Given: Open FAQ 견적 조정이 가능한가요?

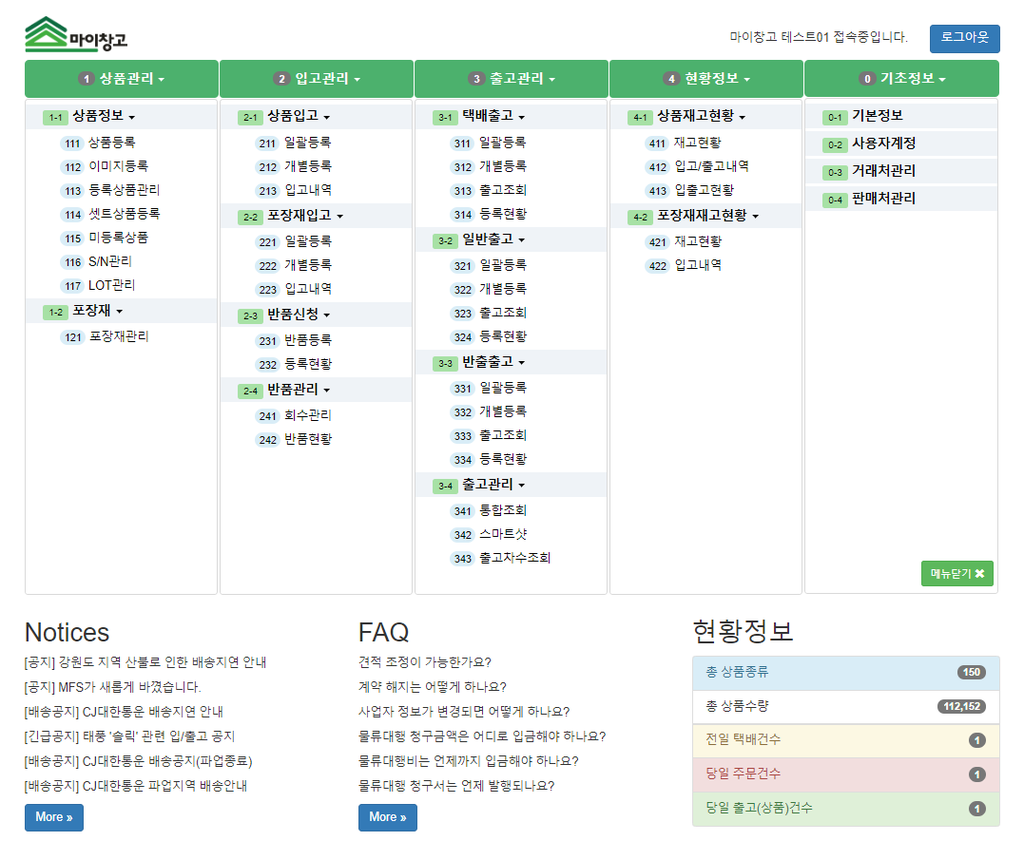Looking at the screenshot, I should tap(424, 662).
